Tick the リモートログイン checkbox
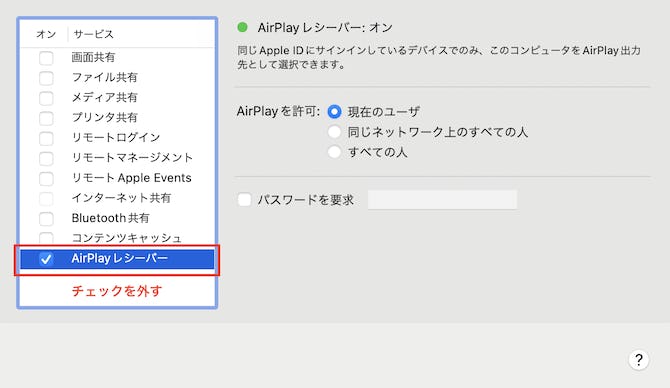Screen dimensions: 670x388 pos(46,138)
